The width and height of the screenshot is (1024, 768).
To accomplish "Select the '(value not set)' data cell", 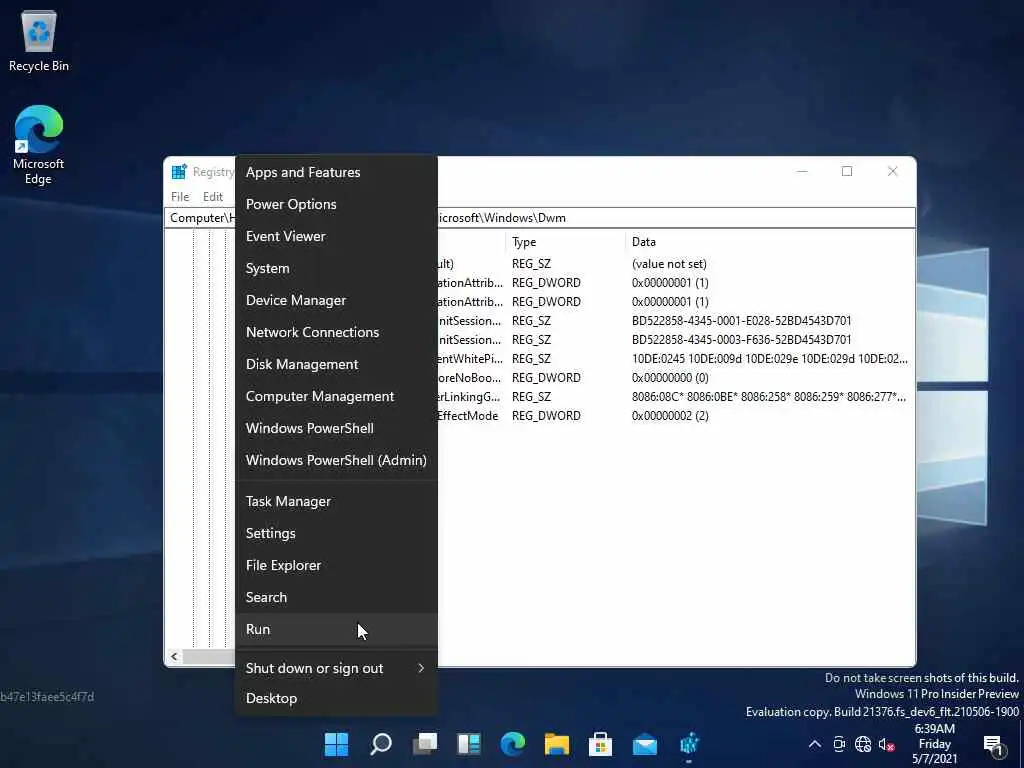I will point(669,264).
